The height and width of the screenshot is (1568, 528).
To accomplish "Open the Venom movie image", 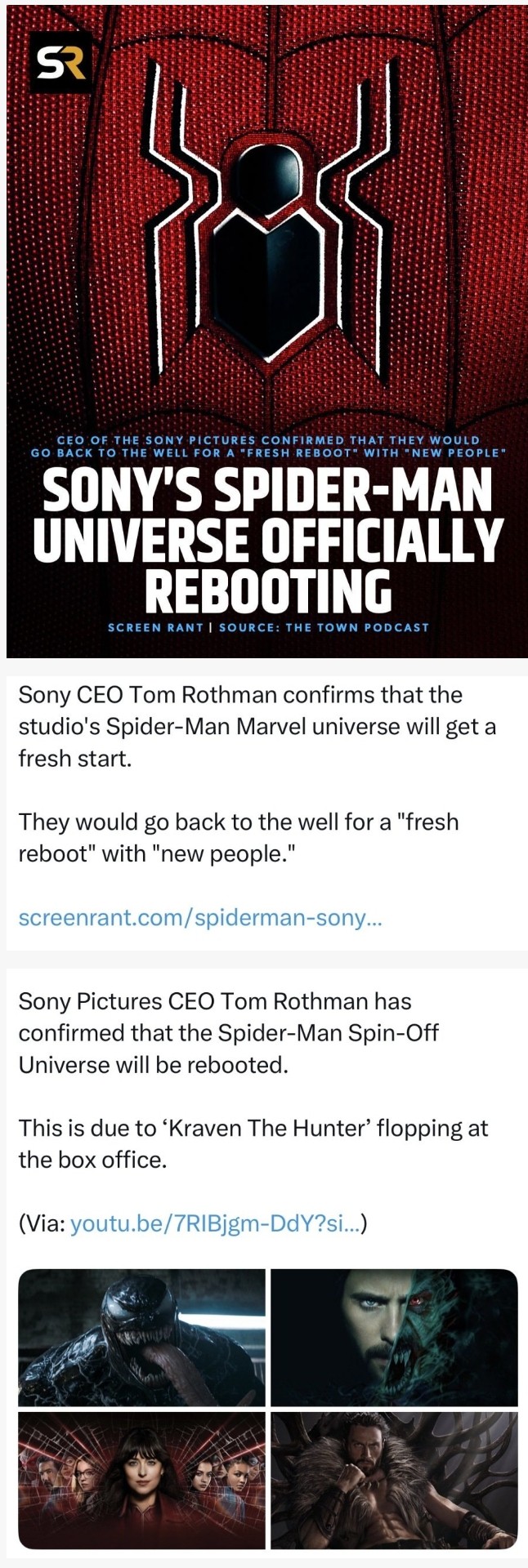I will 142,1337.
